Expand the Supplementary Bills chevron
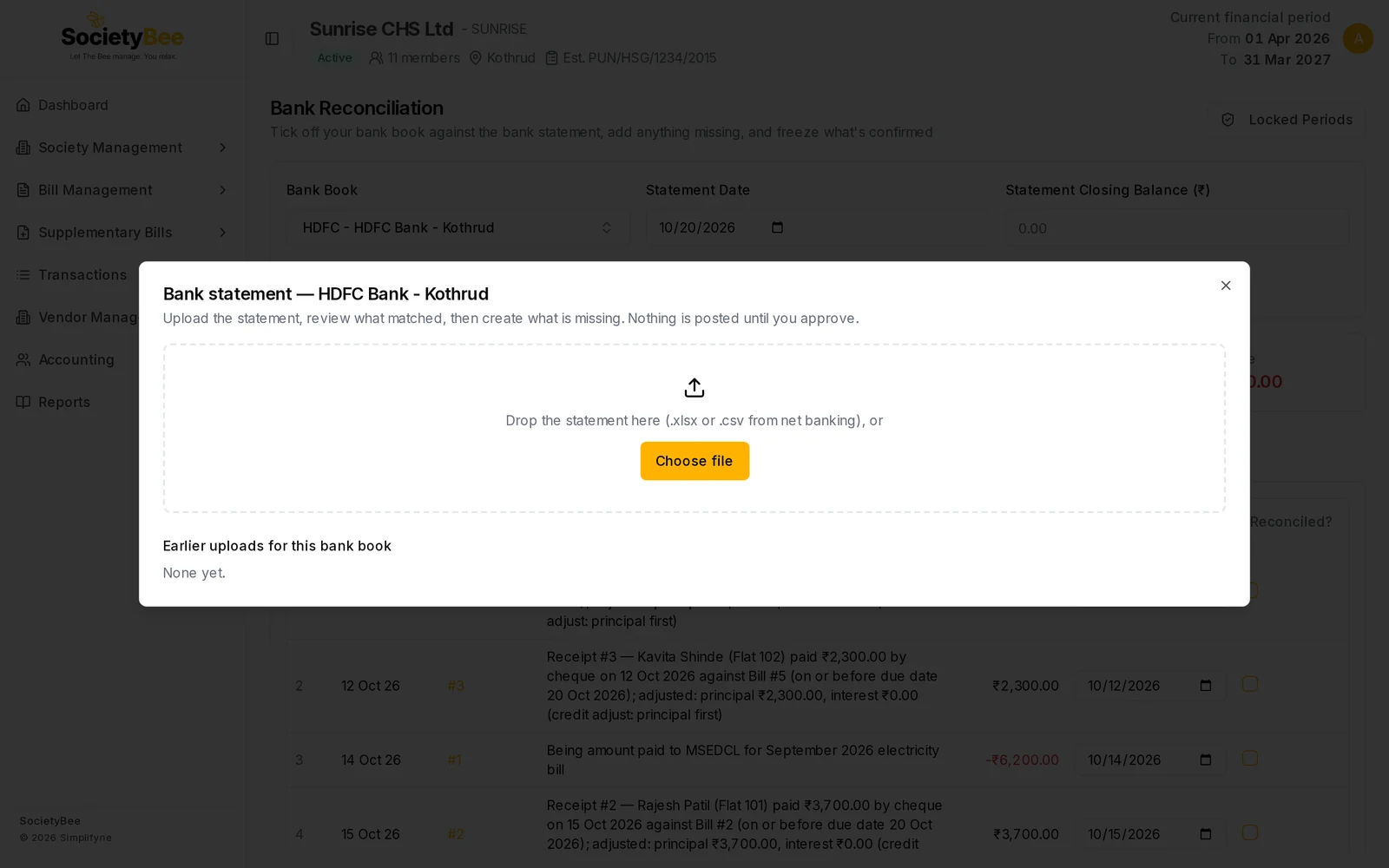This screenshot has height=868, width=1389. click(x=223, y=233)
